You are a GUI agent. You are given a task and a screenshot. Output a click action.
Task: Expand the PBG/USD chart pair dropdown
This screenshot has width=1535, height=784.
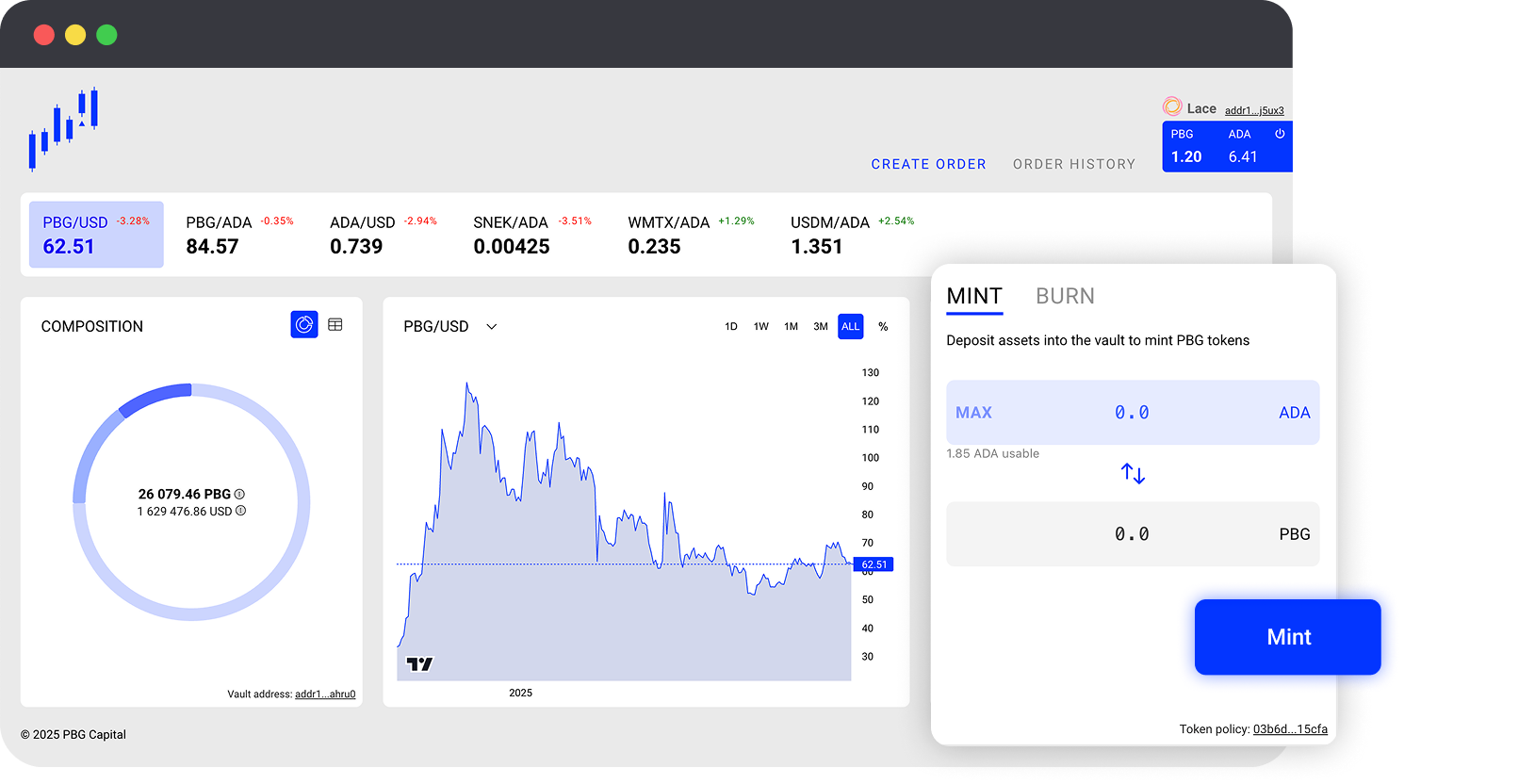coord(491,327)
